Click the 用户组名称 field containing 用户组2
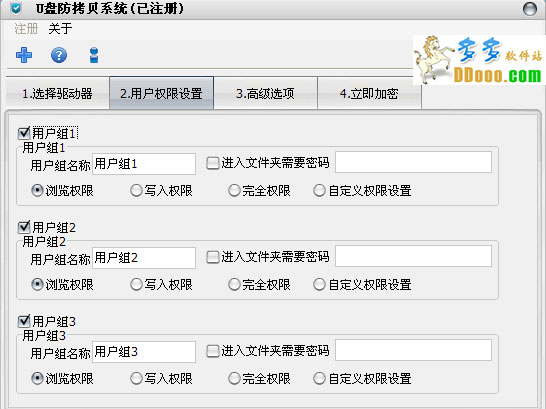Screen dimensions: 546x409 [x=144, y=258]
